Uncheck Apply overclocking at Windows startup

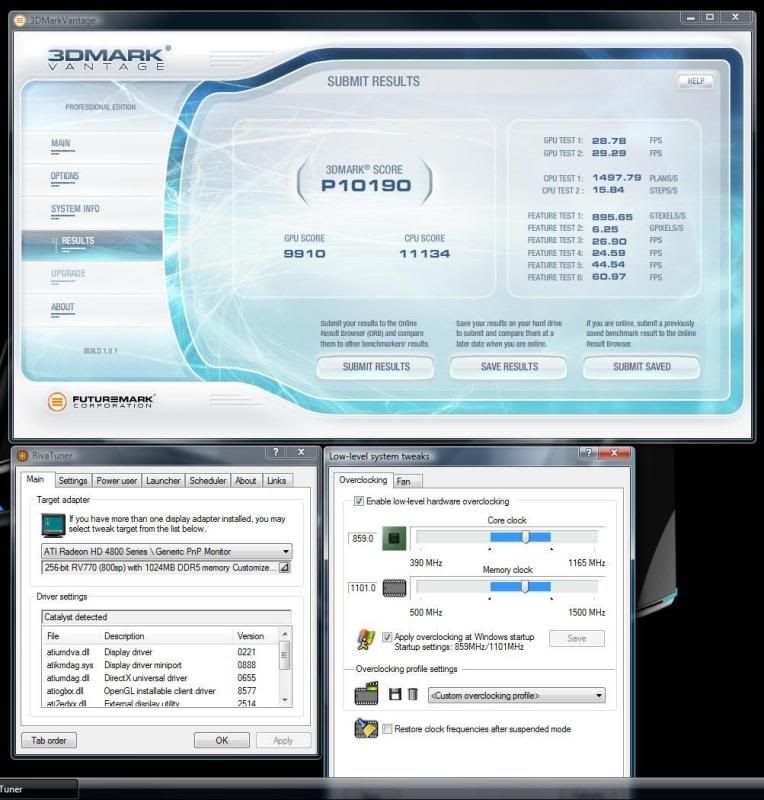click(388, 637)
